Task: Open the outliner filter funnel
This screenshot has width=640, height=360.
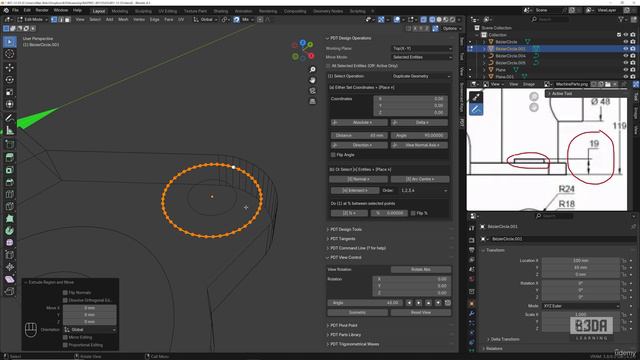Action: click(621, 19)
